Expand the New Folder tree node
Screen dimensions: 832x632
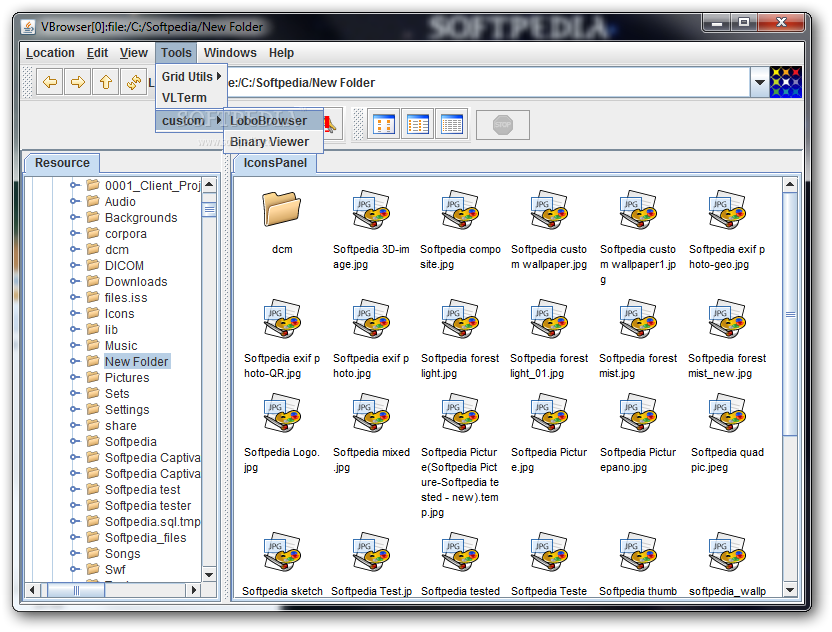coord(75,361)
